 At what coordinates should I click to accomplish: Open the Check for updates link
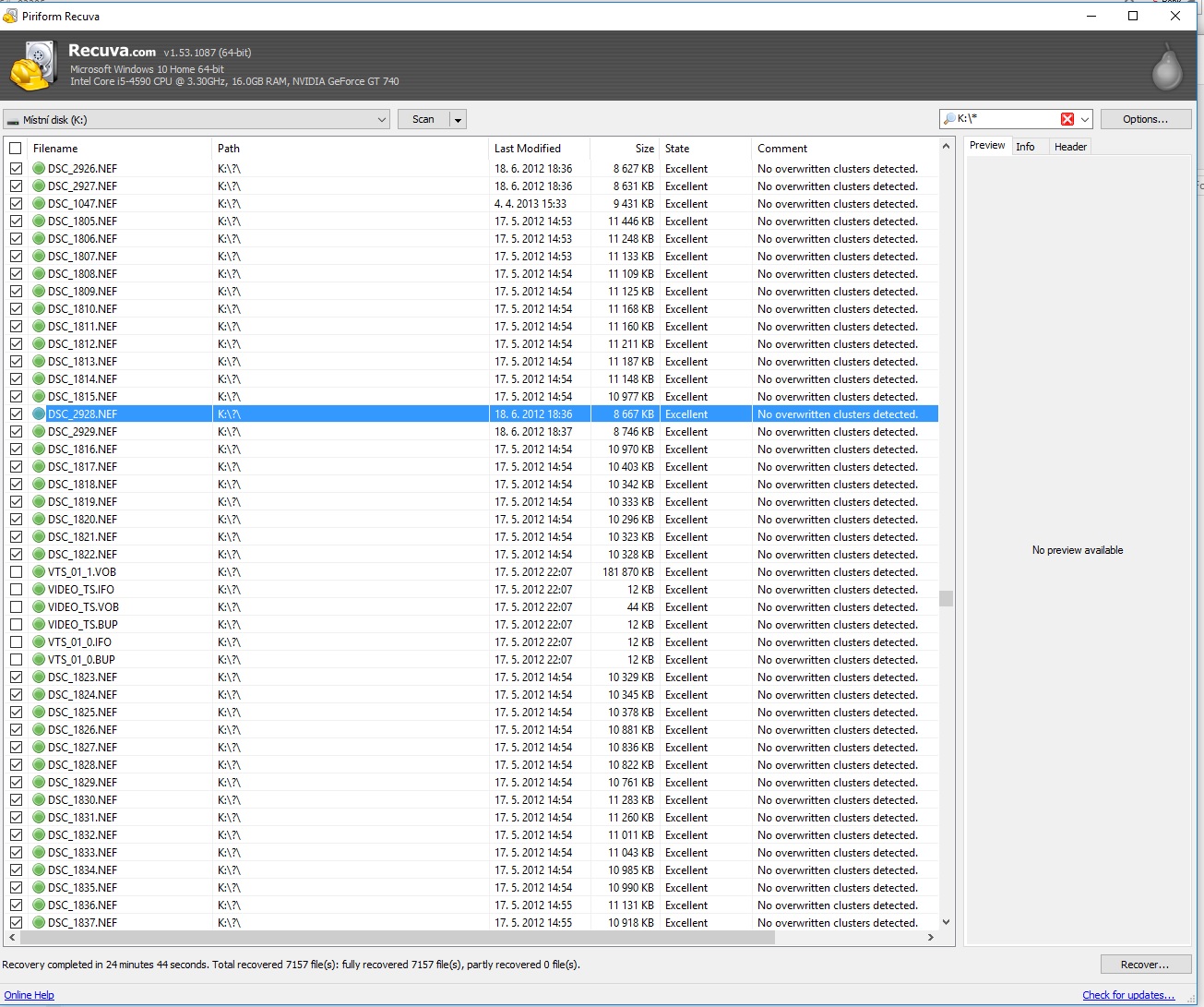1127,995
